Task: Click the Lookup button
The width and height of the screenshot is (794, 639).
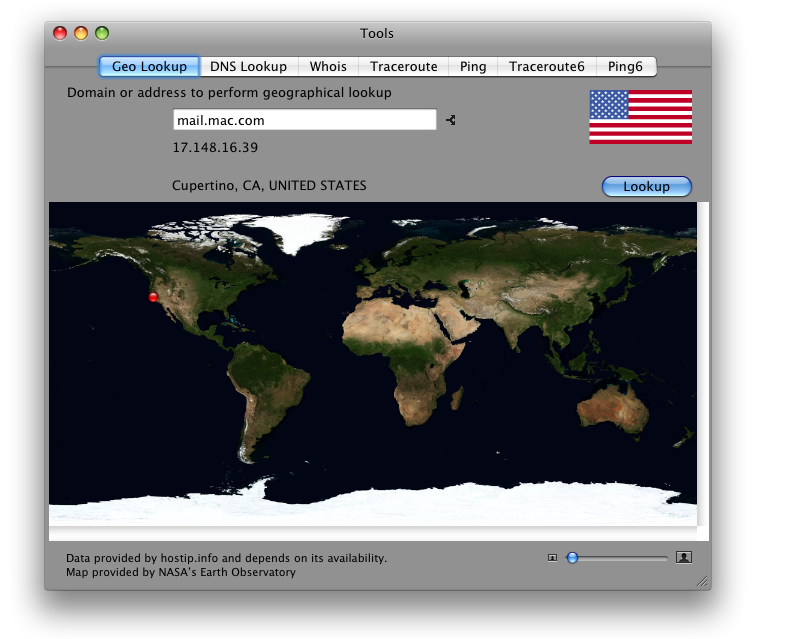Action: coord(647,186)
